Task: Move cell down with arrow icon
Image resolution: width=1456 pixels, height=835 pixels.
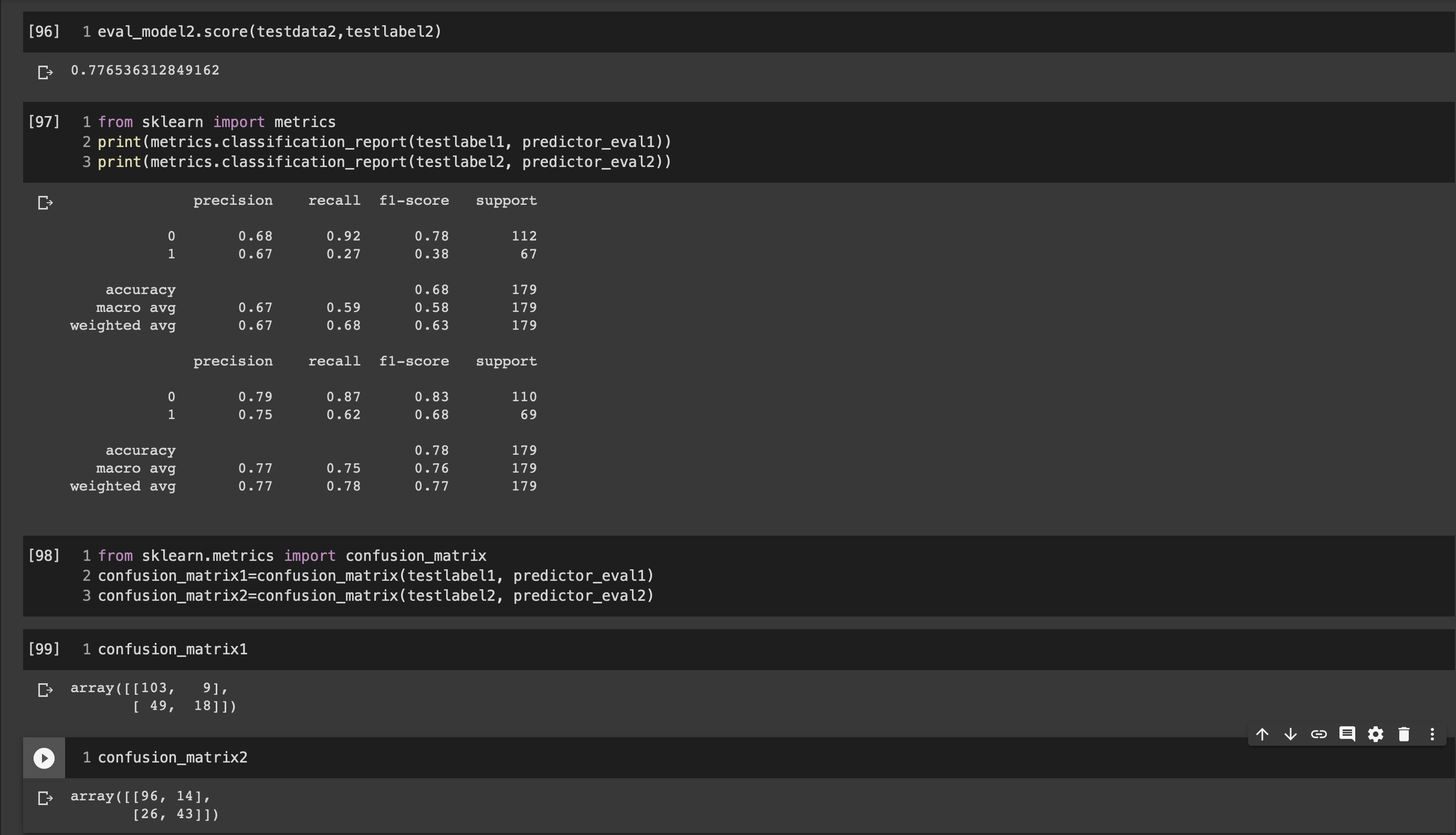Action: click(x=1290, y=734)
